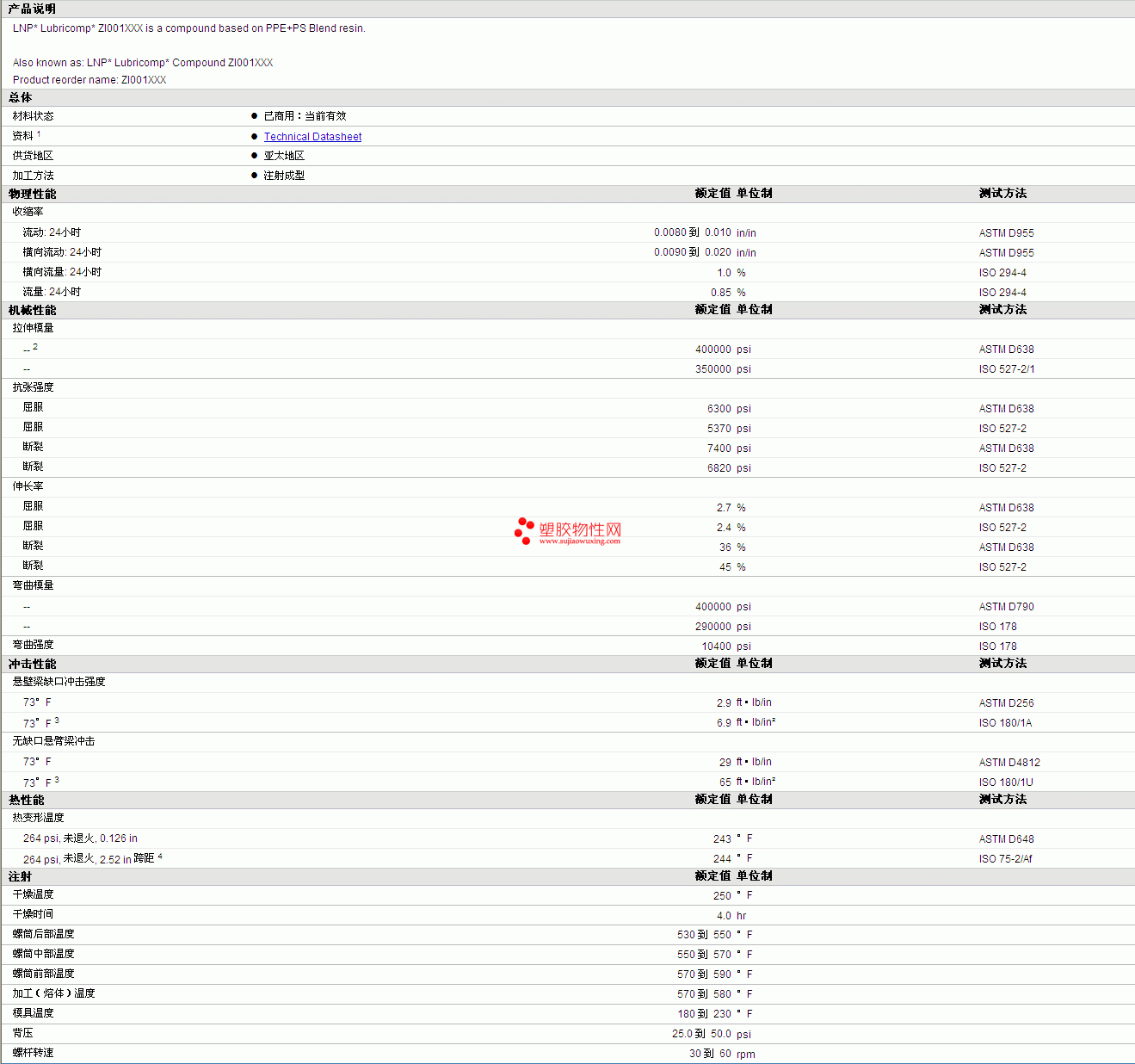Click the '供货地区' row label
This screenshot has width=1135, height=1064.
tap(33, 156)
